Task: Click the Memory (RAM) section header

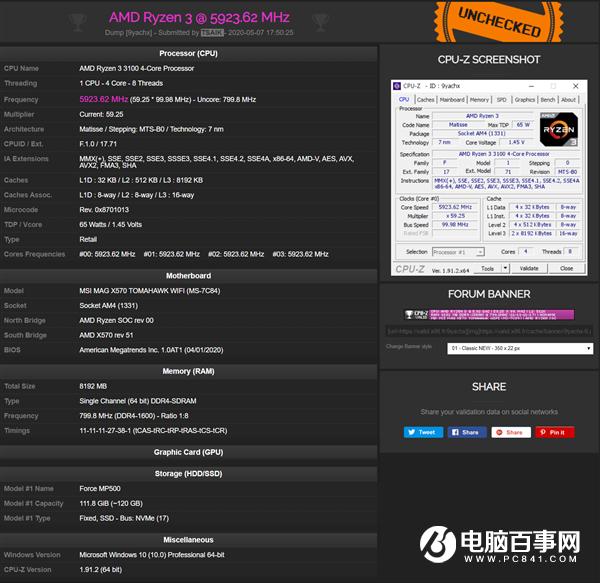Action: pyautogui.click(x=188, y=371)
